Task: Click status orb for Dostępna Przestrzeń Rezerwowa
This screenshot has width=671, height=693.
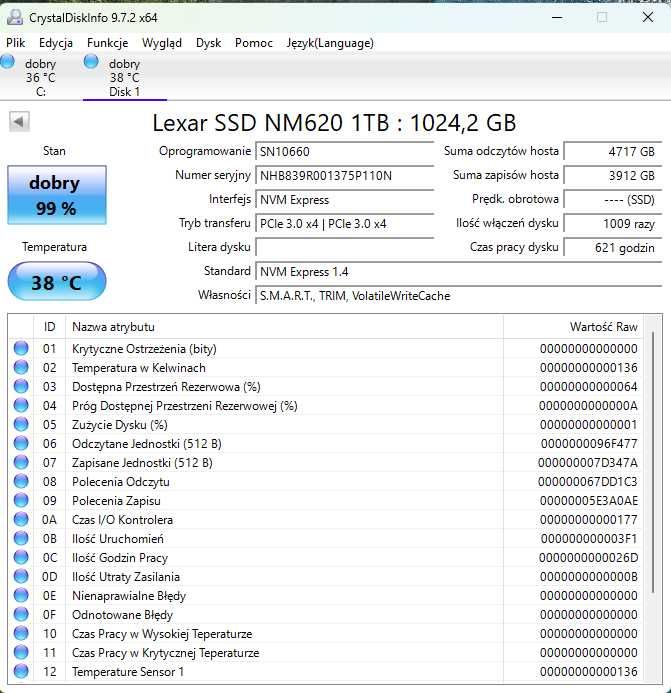Action: 21,386
